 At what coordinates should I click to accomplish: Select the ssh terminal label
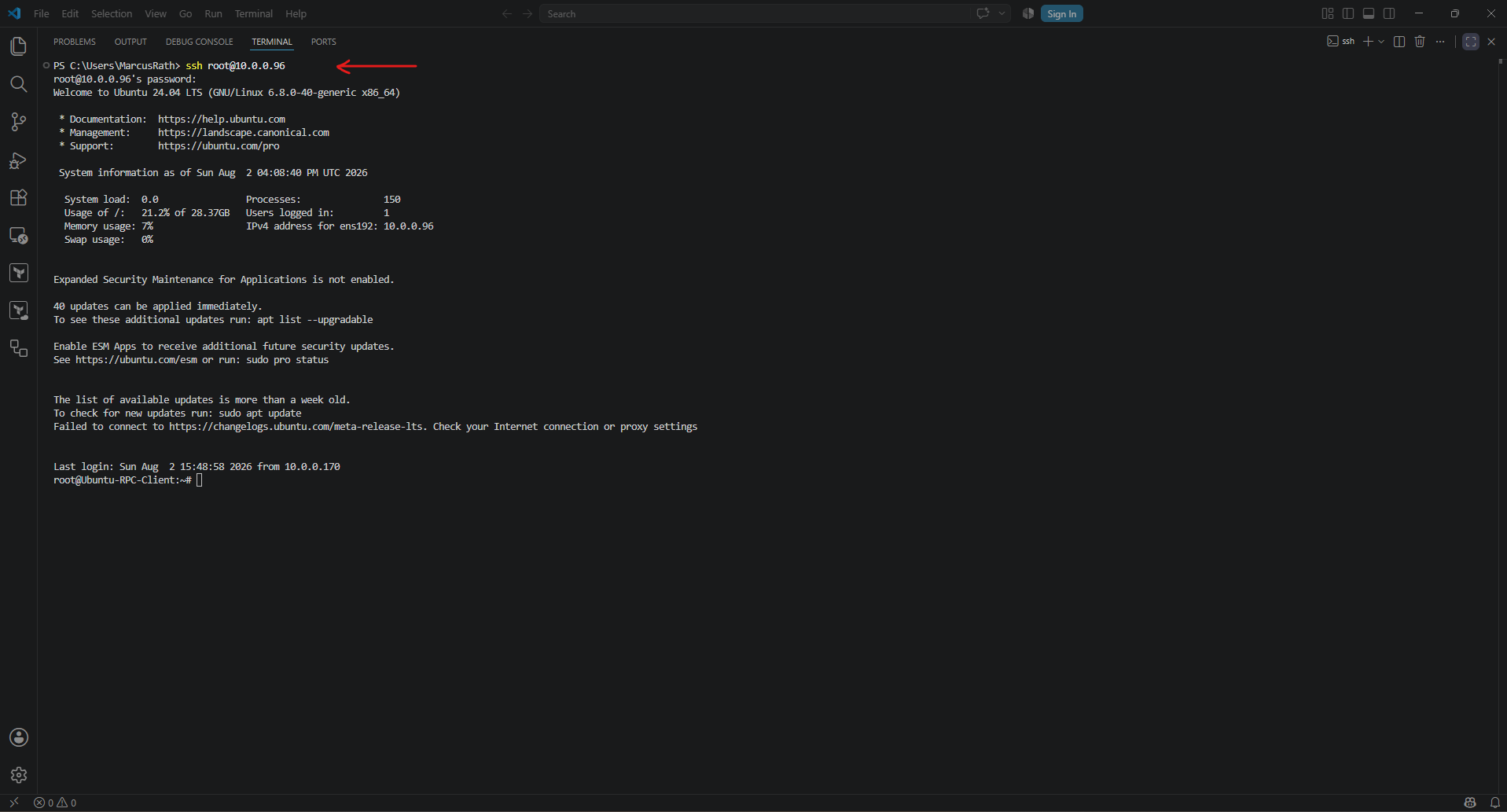pyautogui.click(x=1342, y=42)
